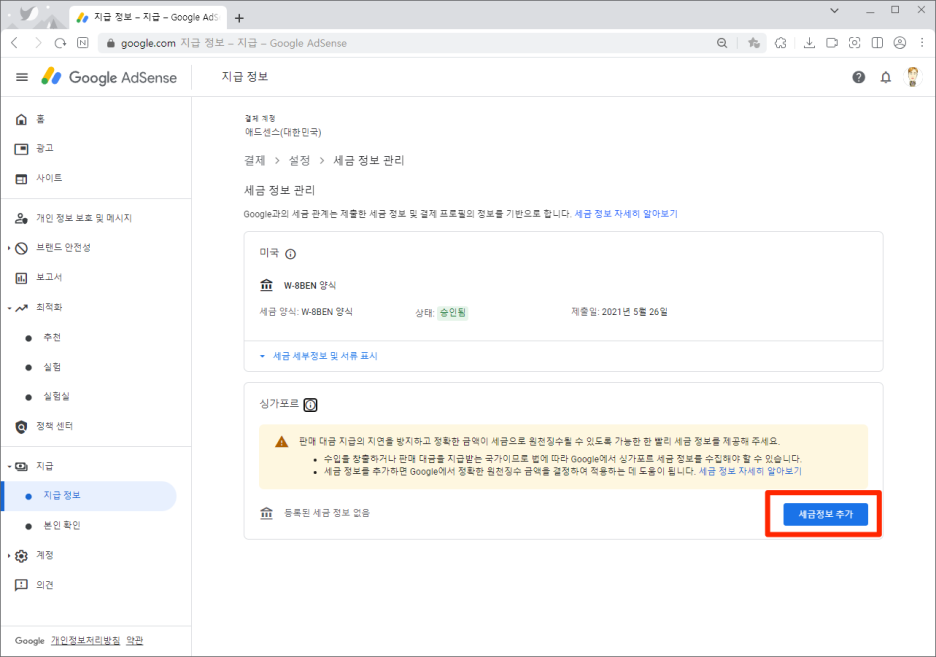Screen dimensions: 936x657
Task: Expand the 브랜드 안전성 arrow
Action: pos(9,248)
